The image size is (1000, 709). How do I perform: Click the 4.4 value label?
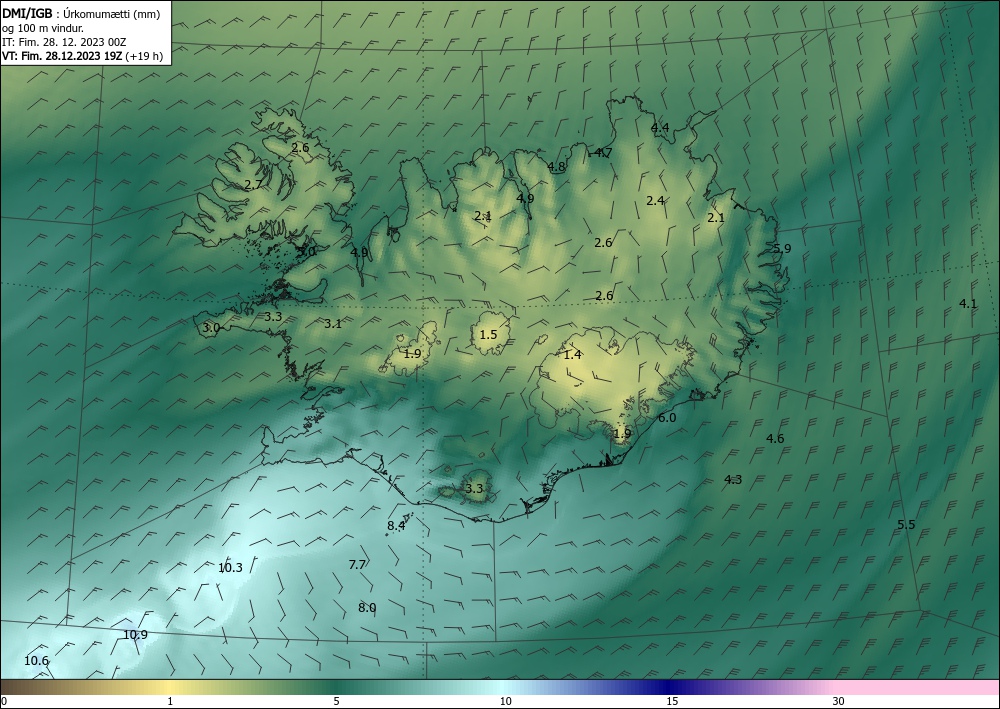[x=660, y=128]
